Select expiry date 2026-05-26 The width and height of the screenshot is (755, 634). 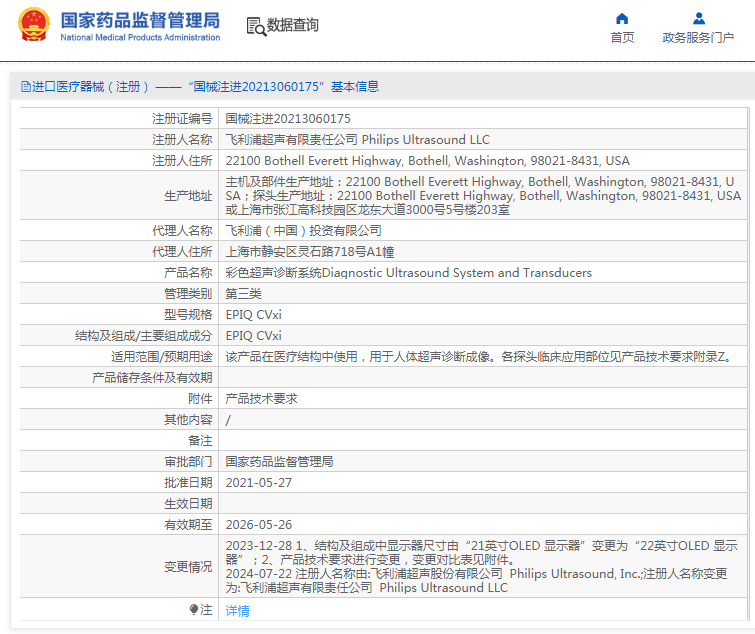[259, 525]
